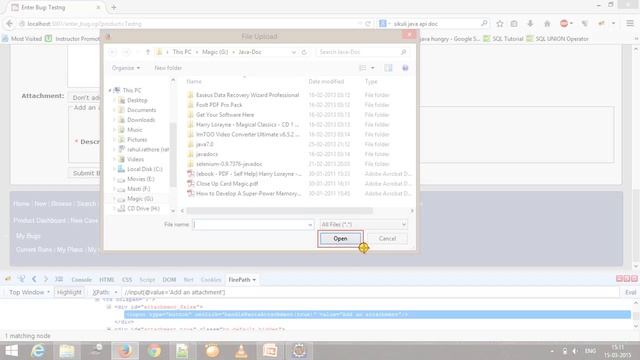Sort the file list by Type column
Viewport: 640px width, 360px height.
[x=371, y=82]
